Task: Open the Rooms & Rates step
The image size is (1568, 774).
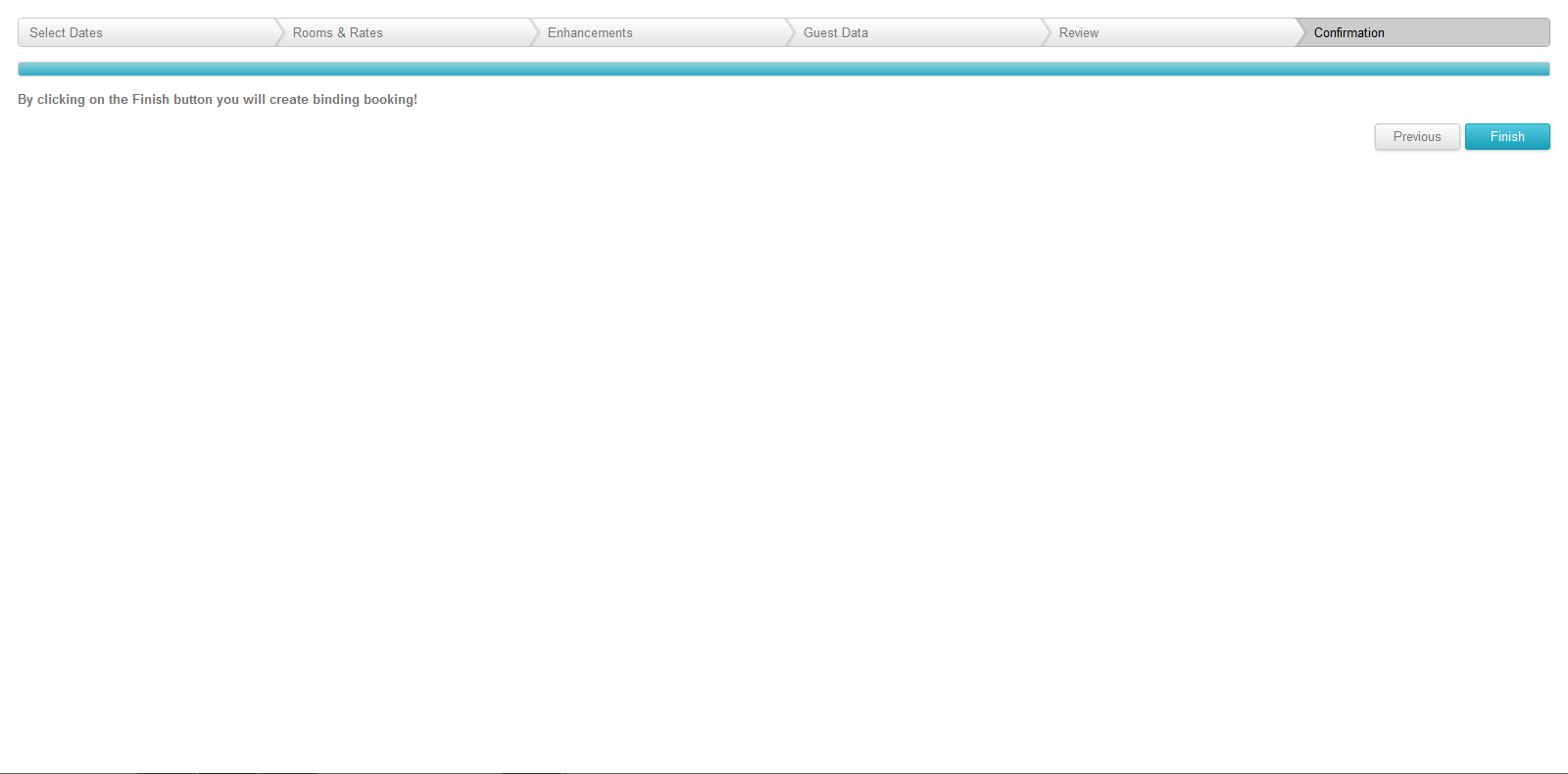Action: [x=404, y=32]
